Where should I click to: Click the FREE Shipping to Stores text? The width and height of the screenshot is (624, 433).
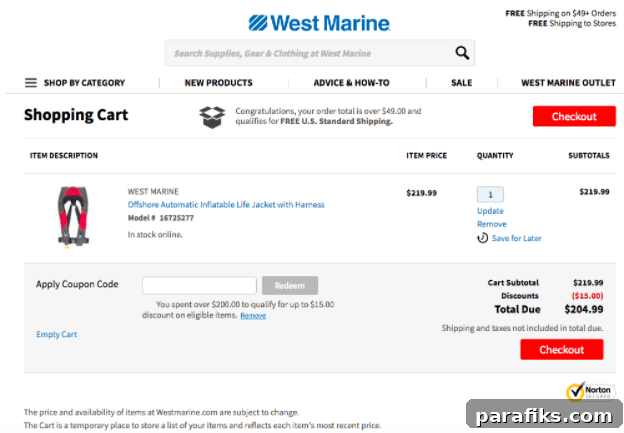point(572,23)
